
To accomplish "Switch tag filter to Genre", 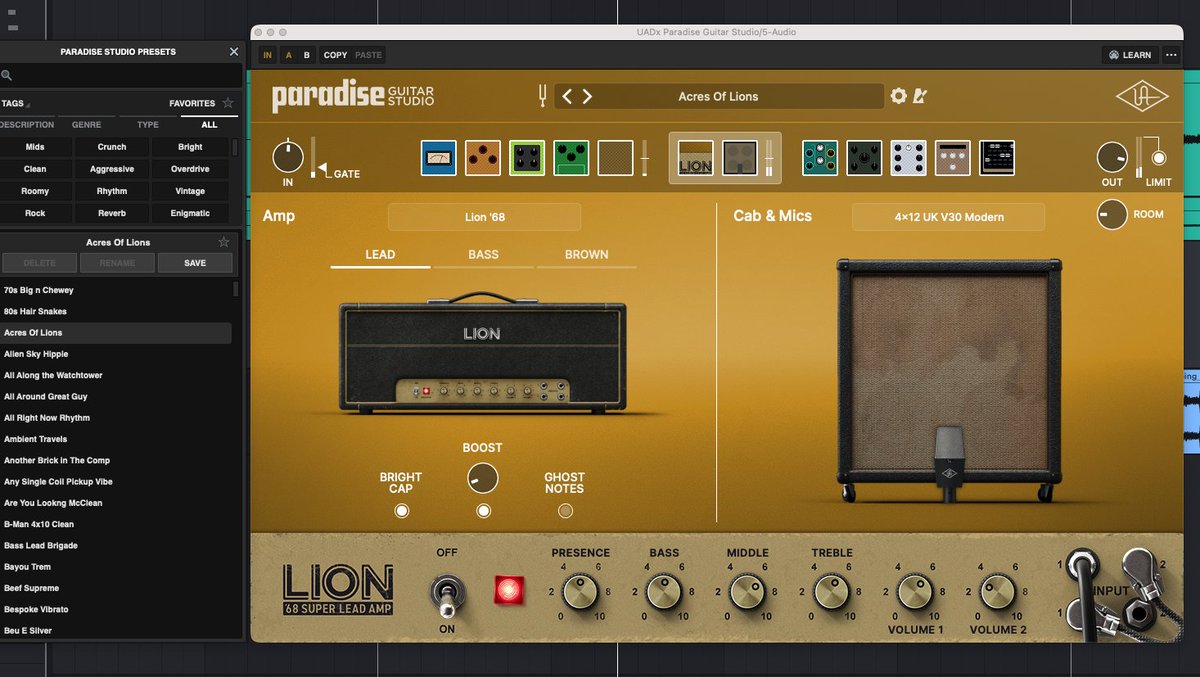I will point(87,125).
